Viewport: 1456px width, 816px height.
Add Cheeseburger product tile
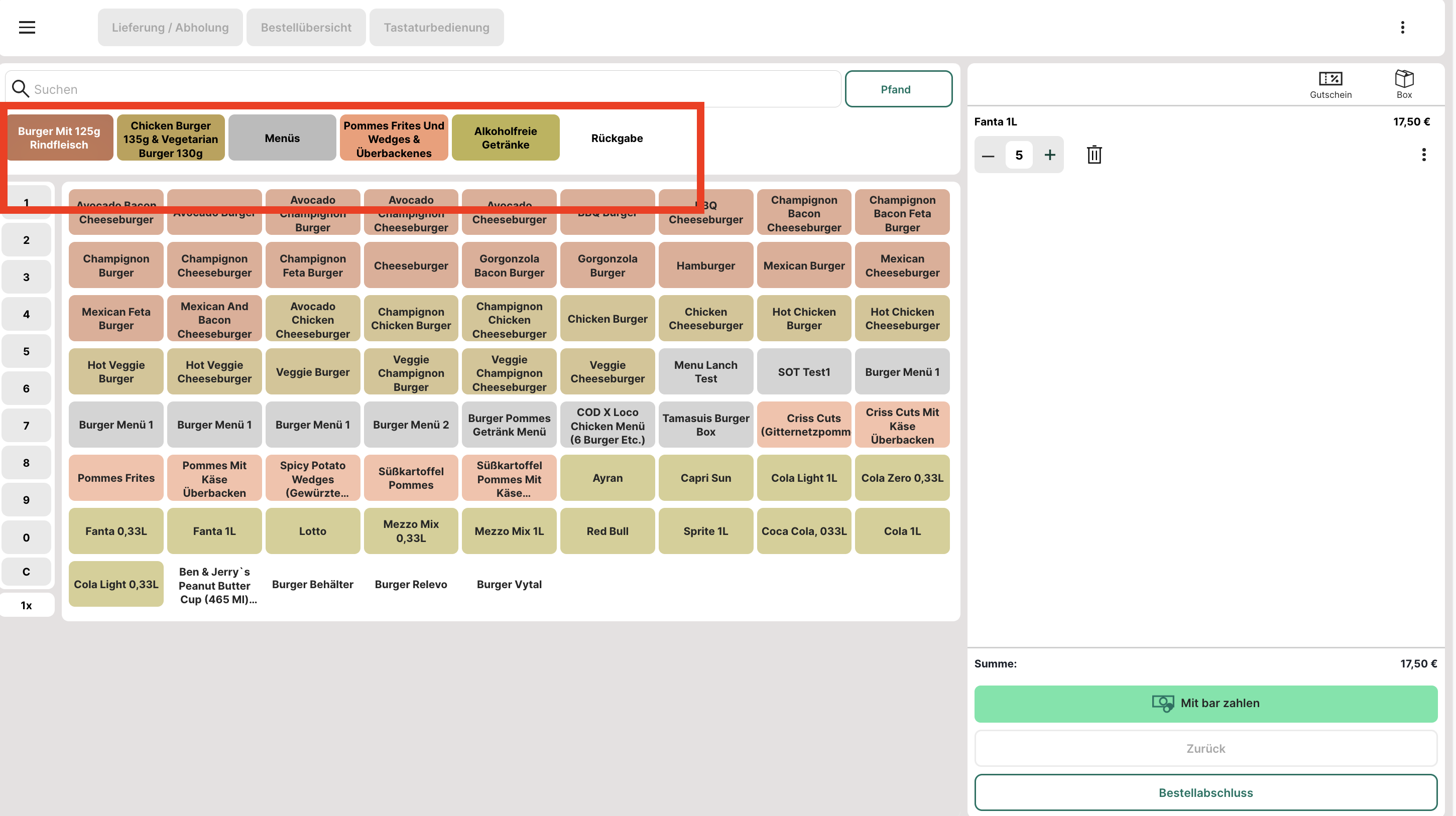pyautogui.click(x=410, y=265)
